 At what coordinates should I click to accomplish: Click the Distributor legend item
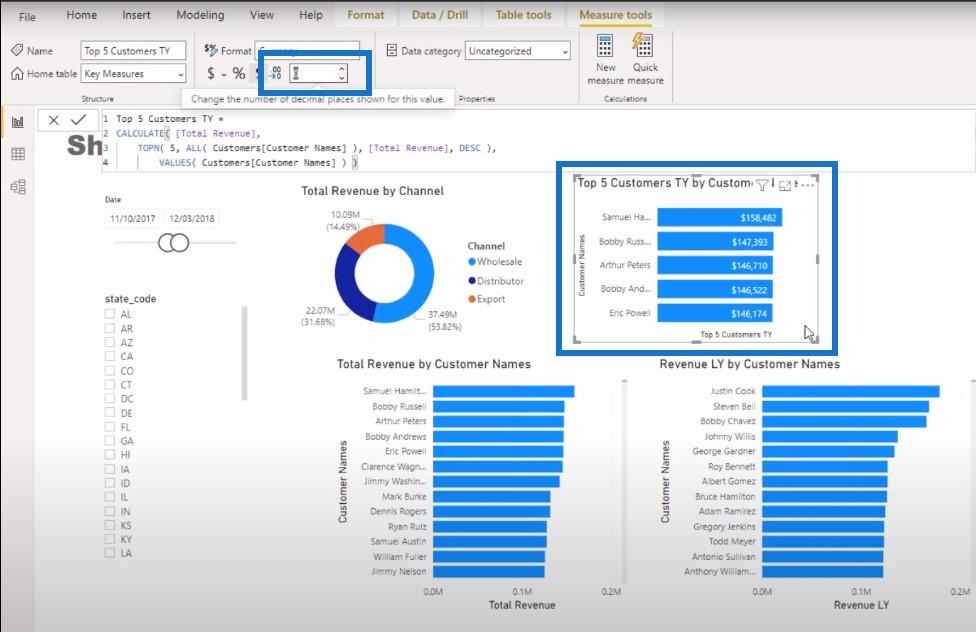pos(495,281)
